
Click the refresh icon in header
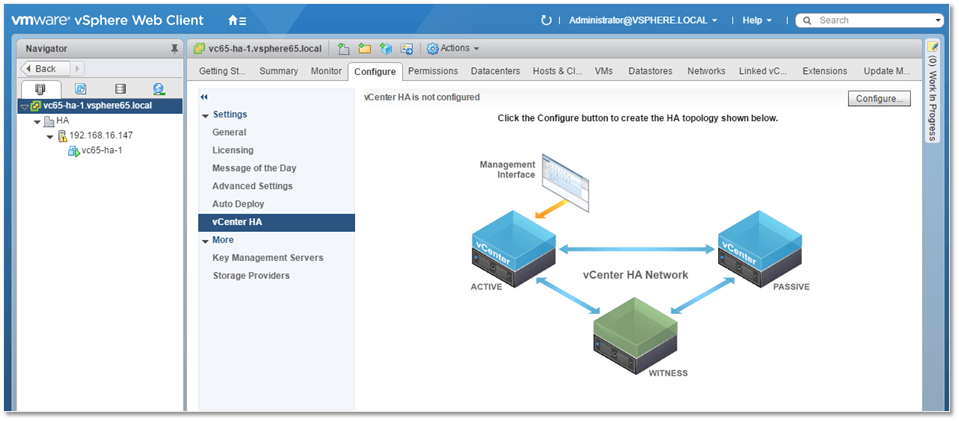[546, 20]
